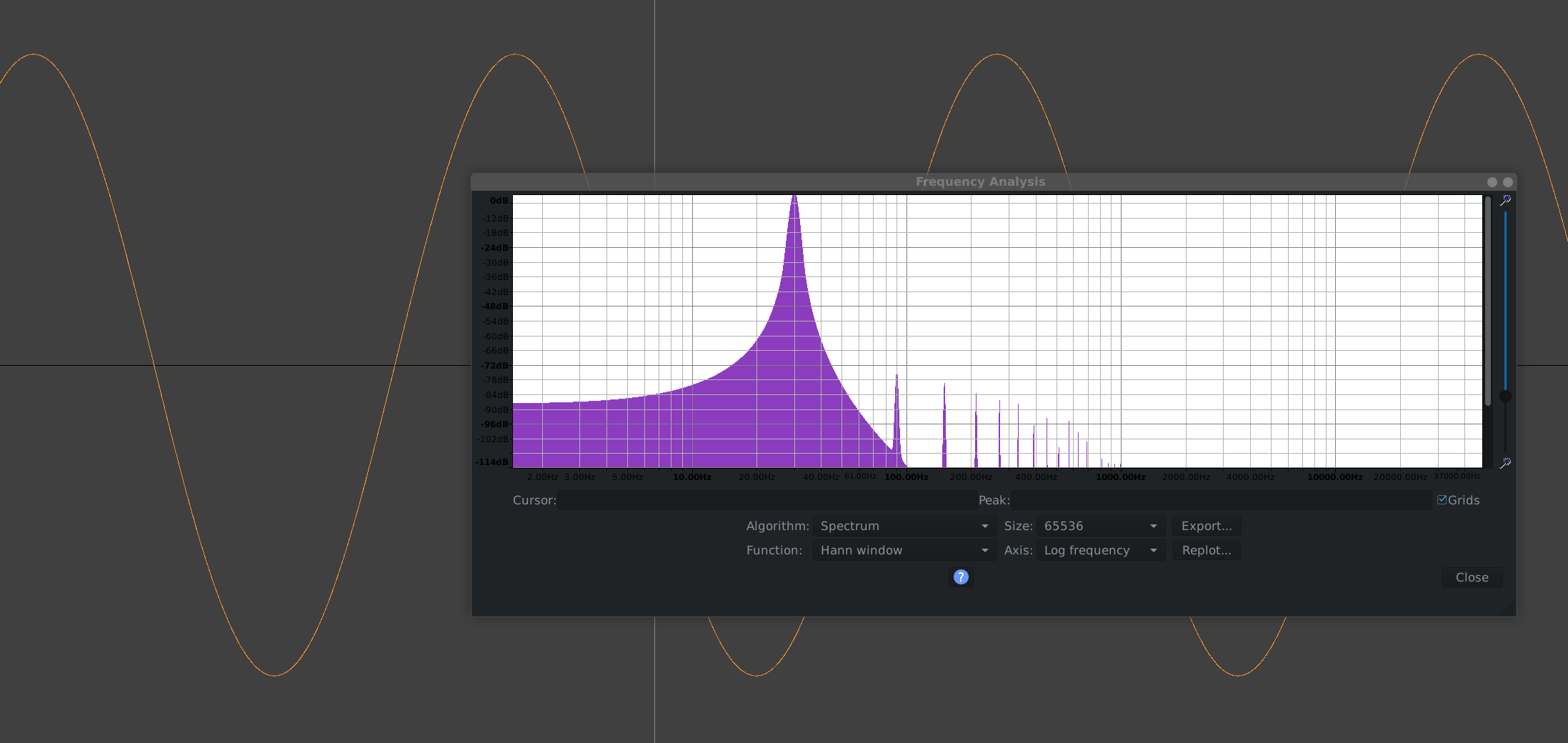
Task: Click the Export... button
Action: (1207, 526)
